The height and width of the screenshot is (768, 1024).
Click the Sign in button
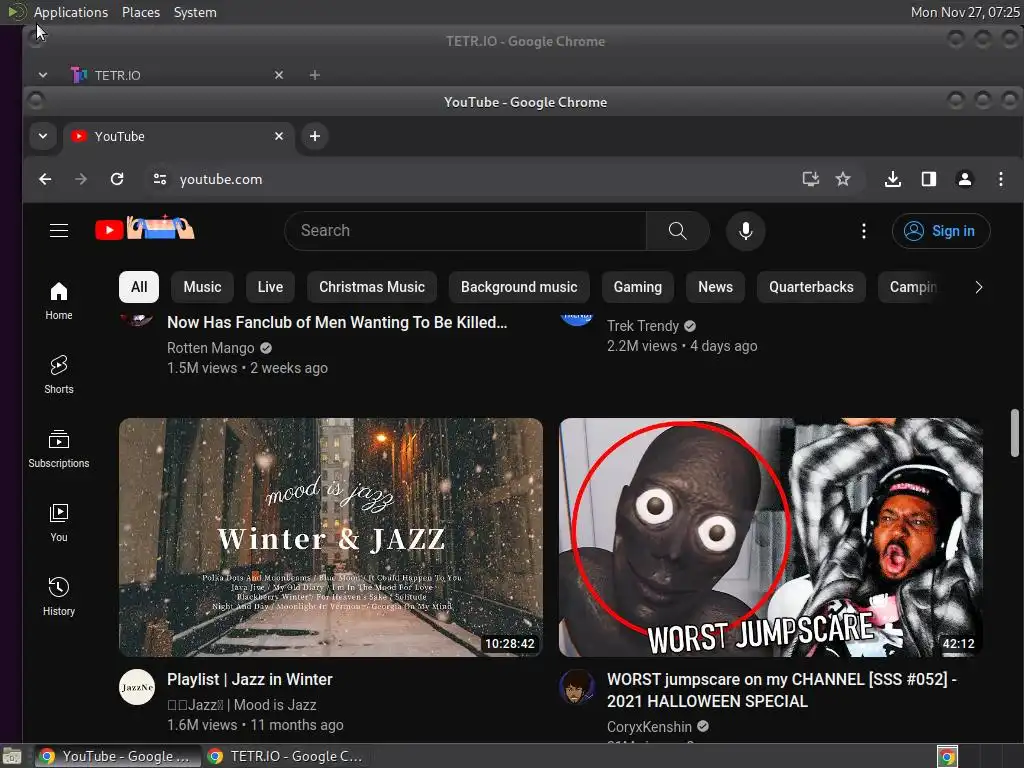pyautogui.click(x=941, y=231)
